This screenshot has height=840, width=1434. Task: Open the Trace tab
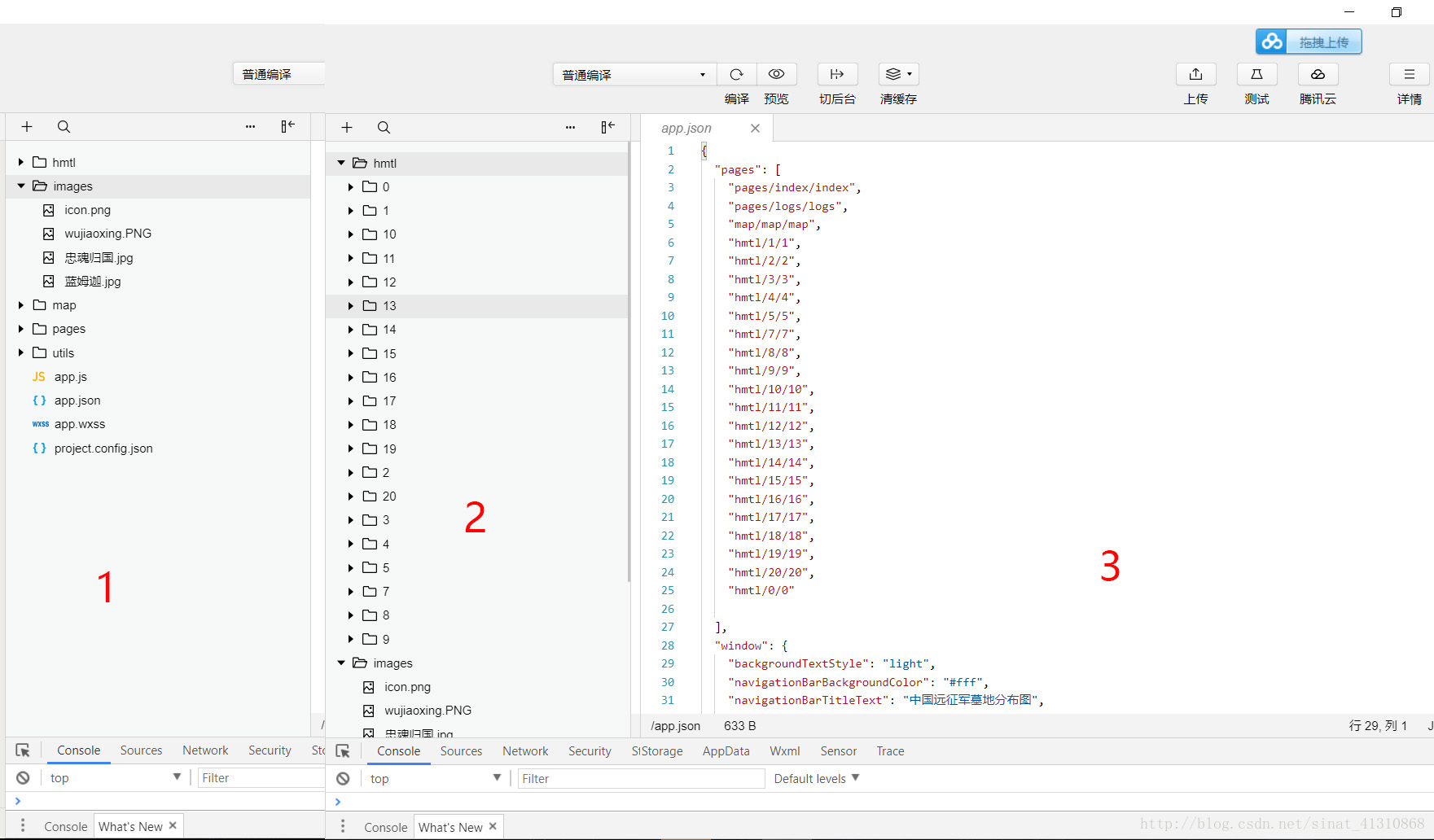click(890, 751)
